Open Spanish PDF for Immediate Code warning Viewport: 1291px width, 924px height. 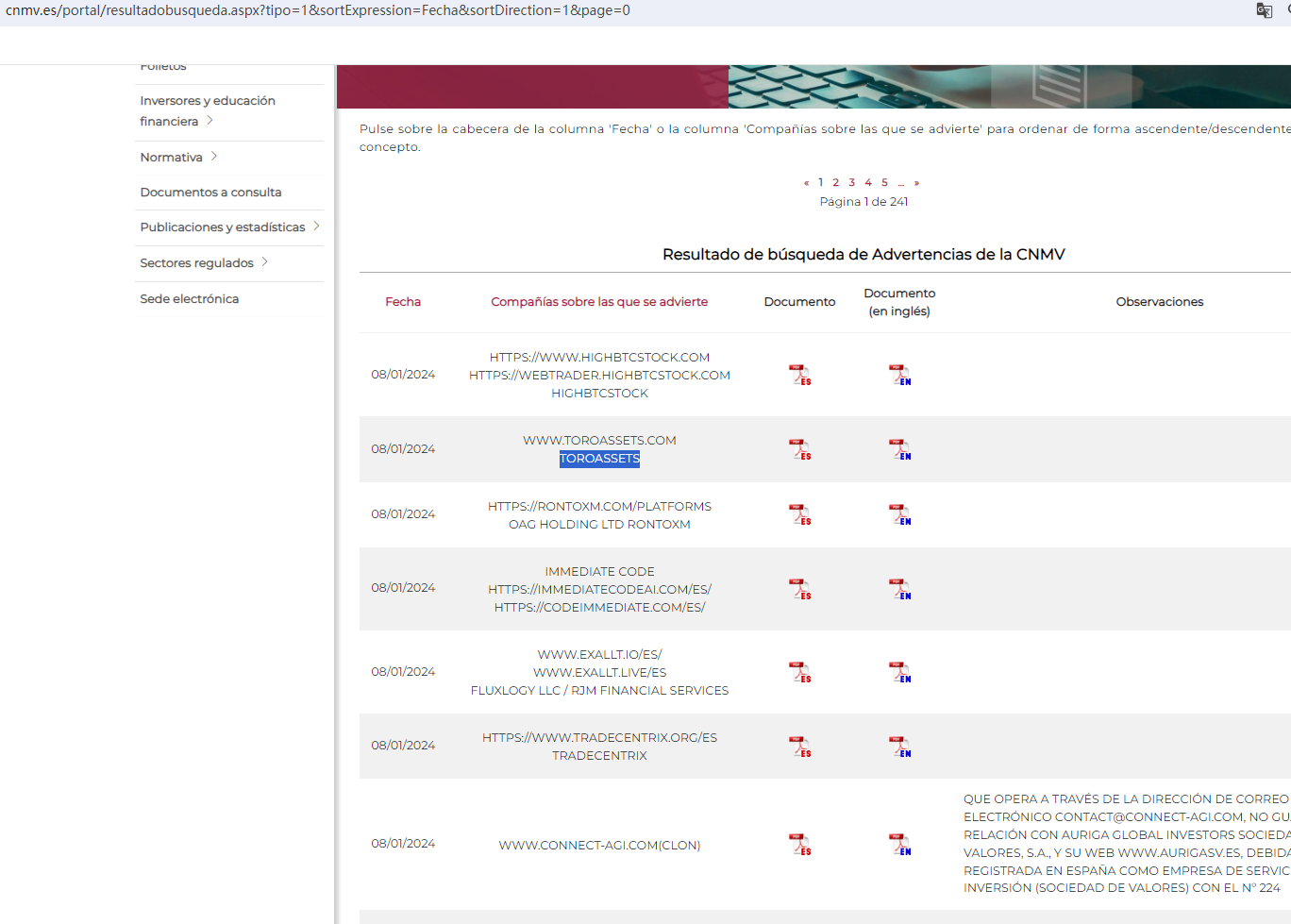(799, 589)
